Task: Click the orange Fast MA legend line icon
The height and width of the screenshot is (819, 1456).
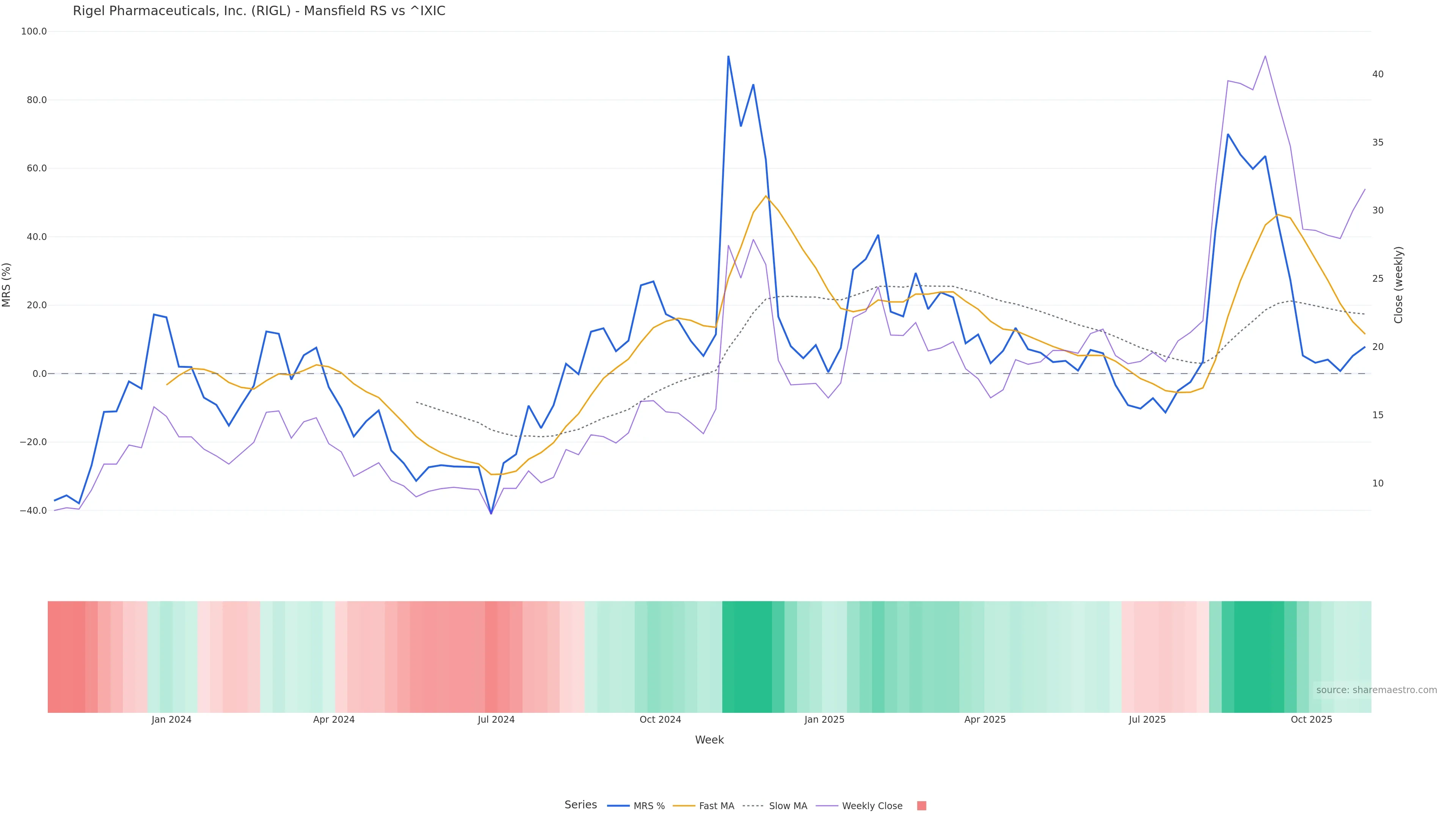Action: (x=684, y=806)
